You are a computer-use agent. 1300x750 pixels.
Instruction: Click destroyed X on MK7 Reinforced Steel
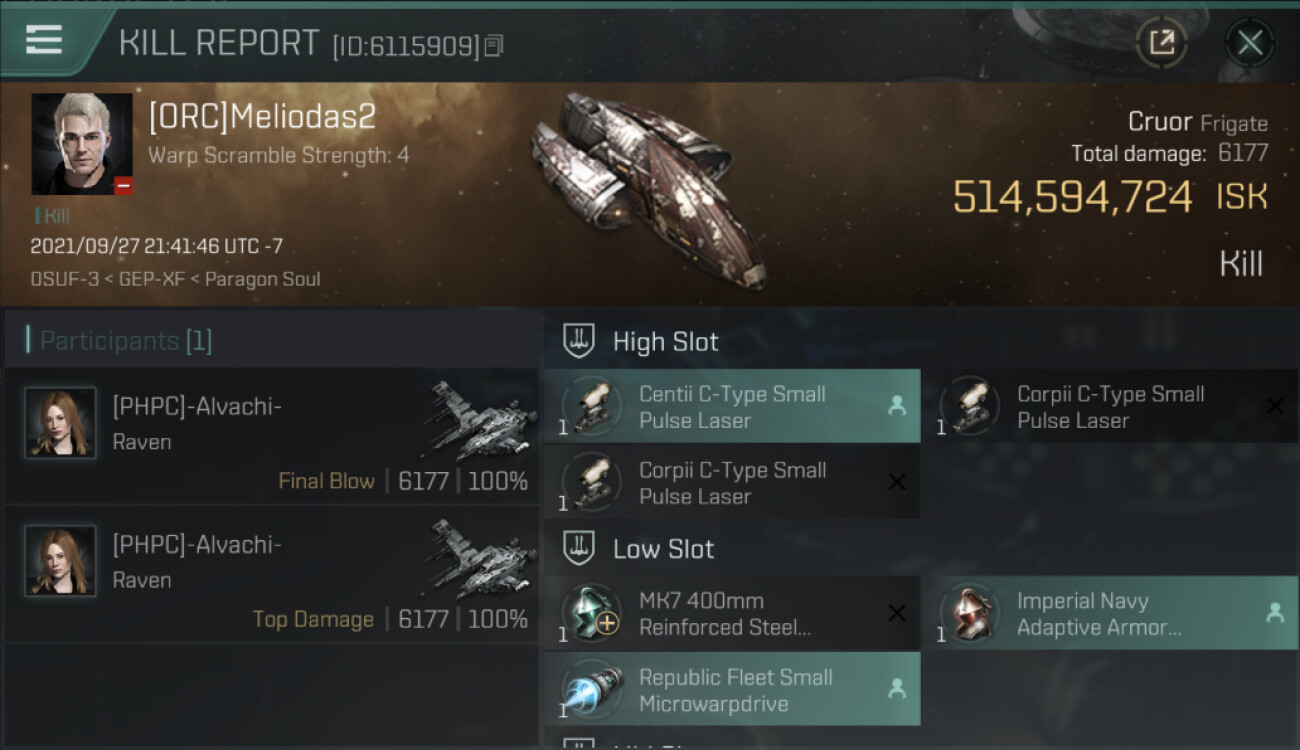click(897, 613)
